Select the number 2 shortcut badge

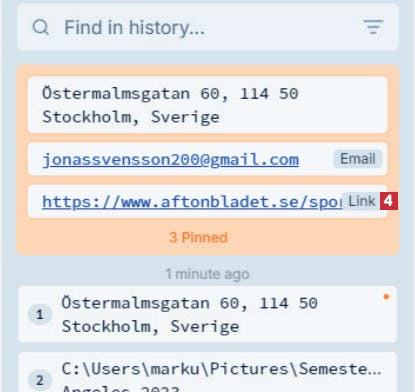[40, 380]
